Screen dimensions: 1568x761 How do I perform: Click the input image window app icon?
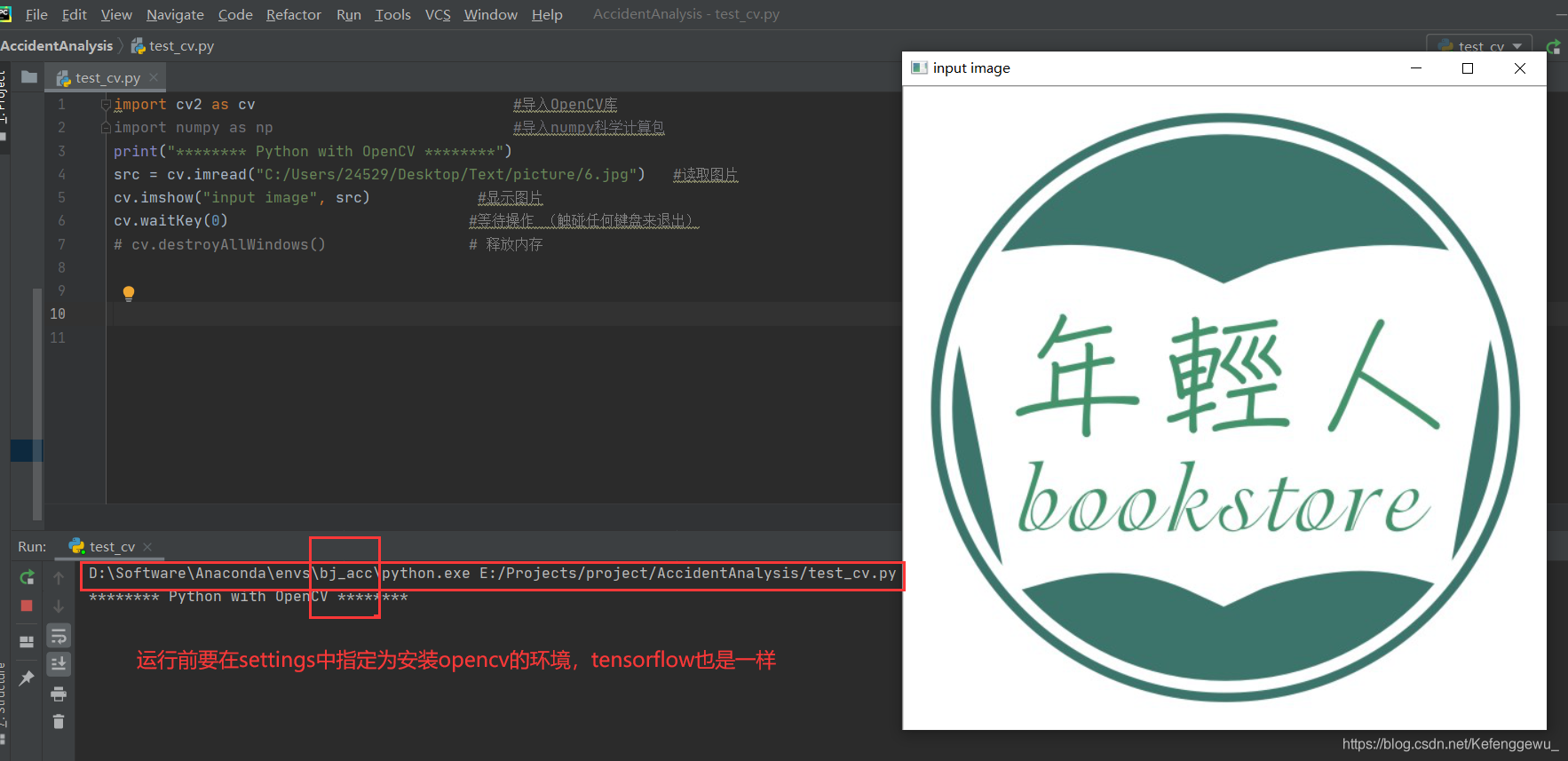coord(919,68)
